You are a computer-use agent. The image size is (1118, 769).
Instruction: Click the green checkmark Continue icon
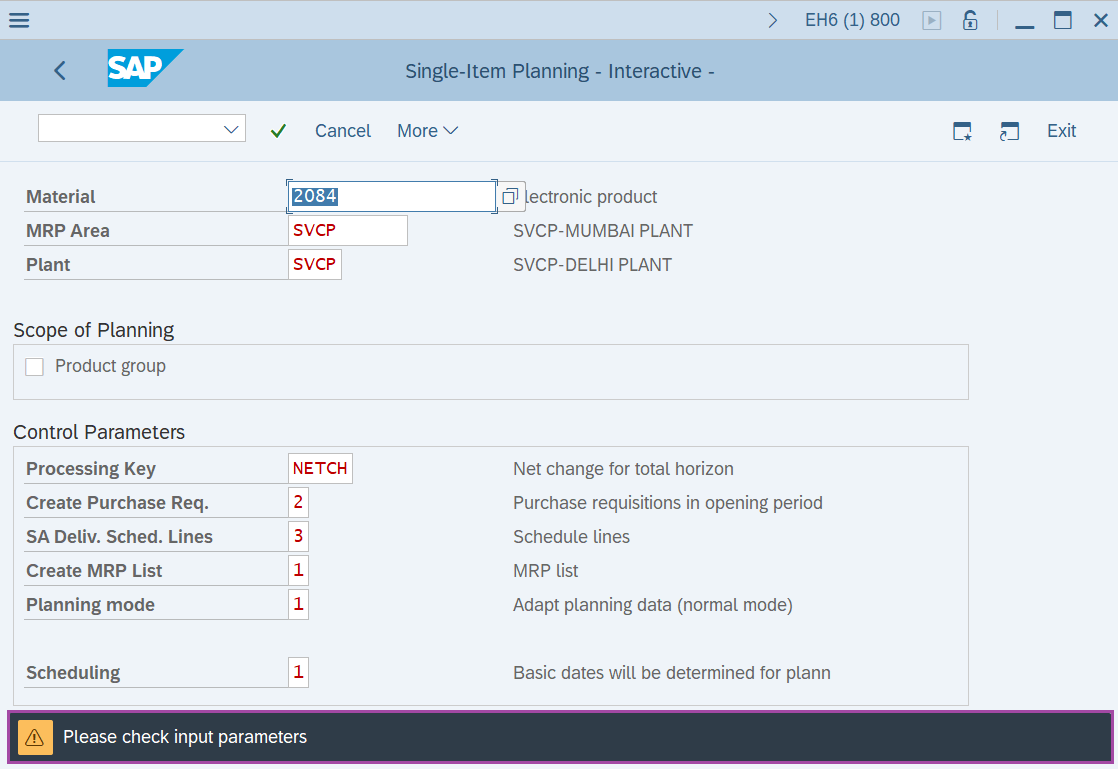[278, 131]
